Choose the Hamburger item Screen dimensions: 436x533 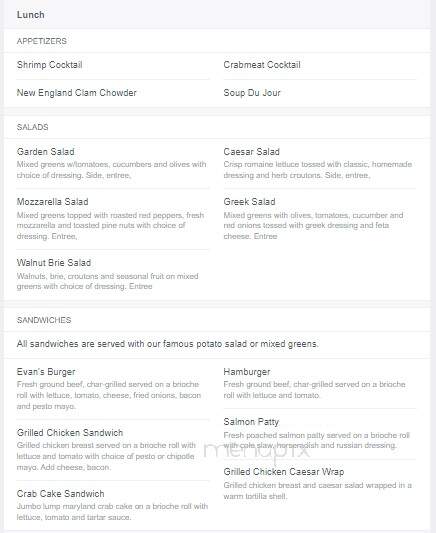pos(247,372)
